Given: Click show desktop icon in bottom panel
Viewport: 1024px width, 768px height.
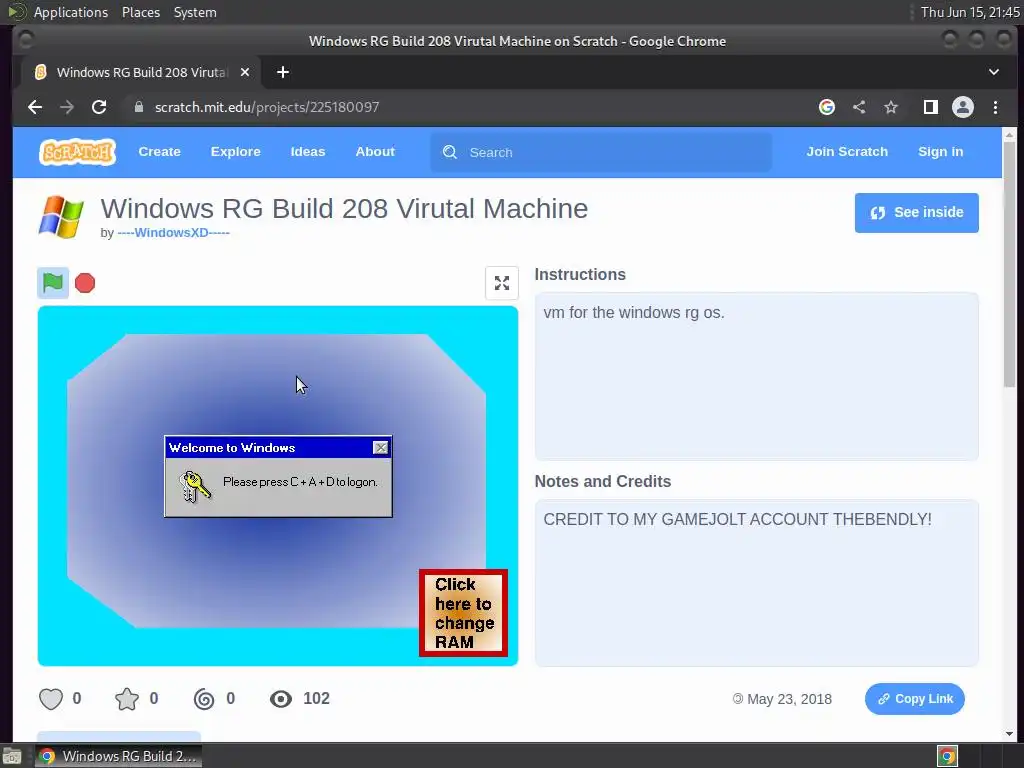Looking at the screenshot, I should pyautogui.click(x=11, y=757).
